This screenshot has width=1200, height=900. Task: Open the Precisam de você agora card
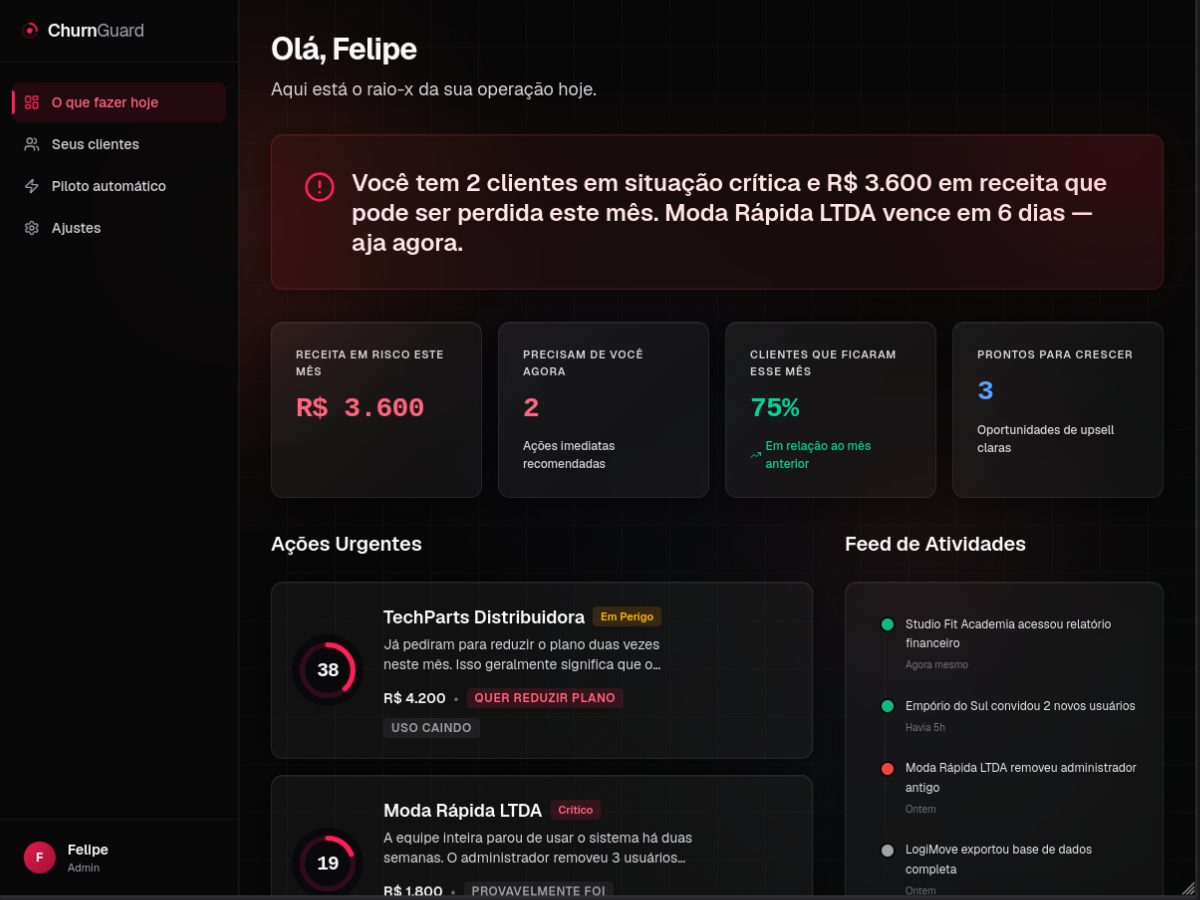(x=603, y=410)
